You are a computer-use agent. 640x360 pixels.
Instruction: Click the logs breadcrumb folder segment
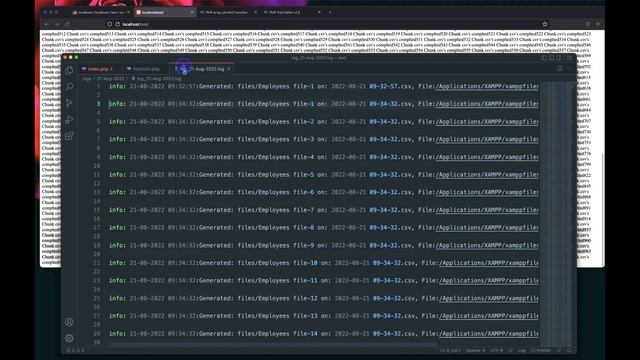click(87, 78)
